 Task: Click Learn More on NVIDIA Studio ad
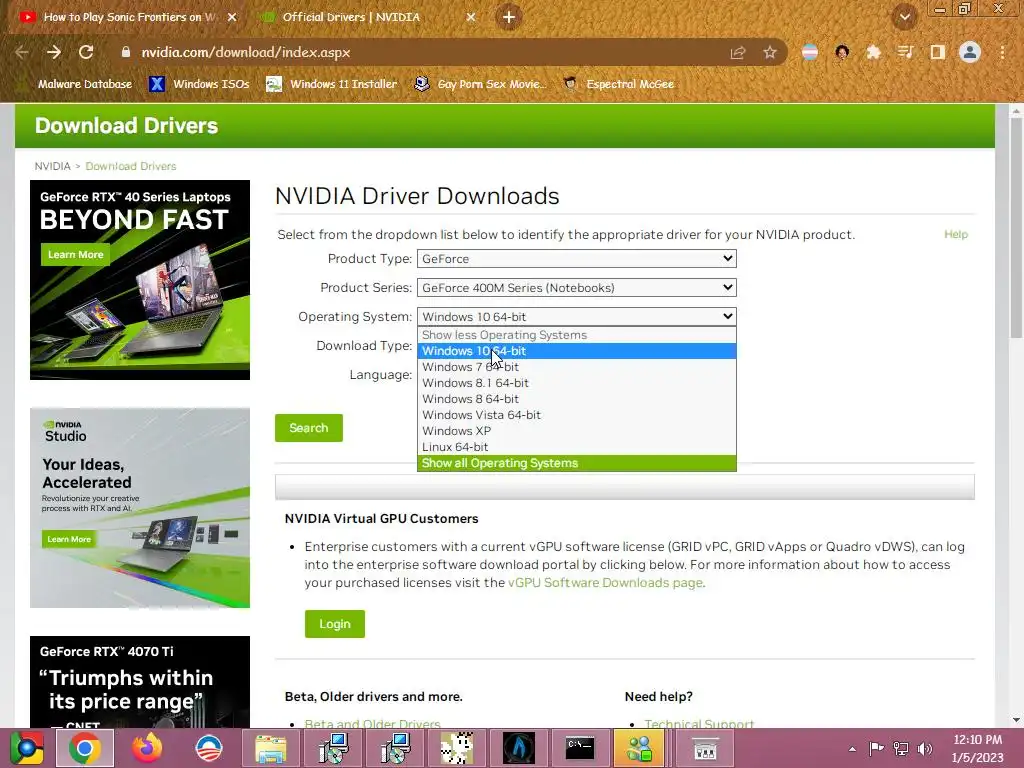coord(69,539)
